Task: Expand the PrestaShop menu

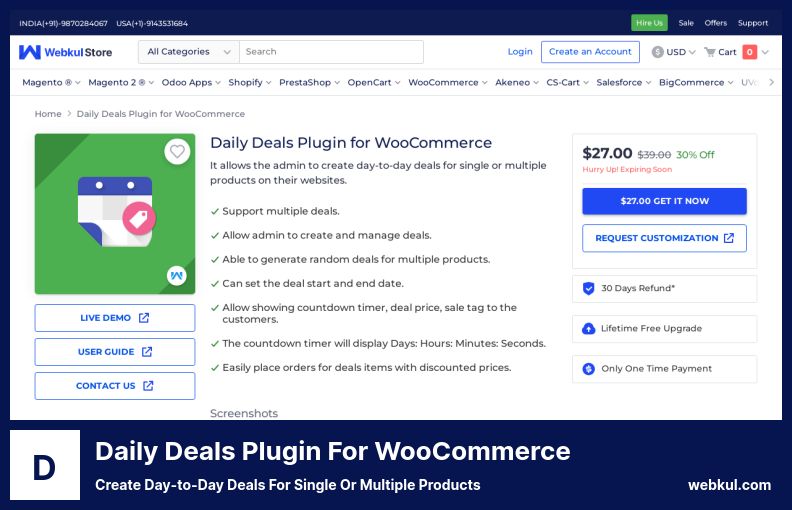Action: tap(309, 82)
